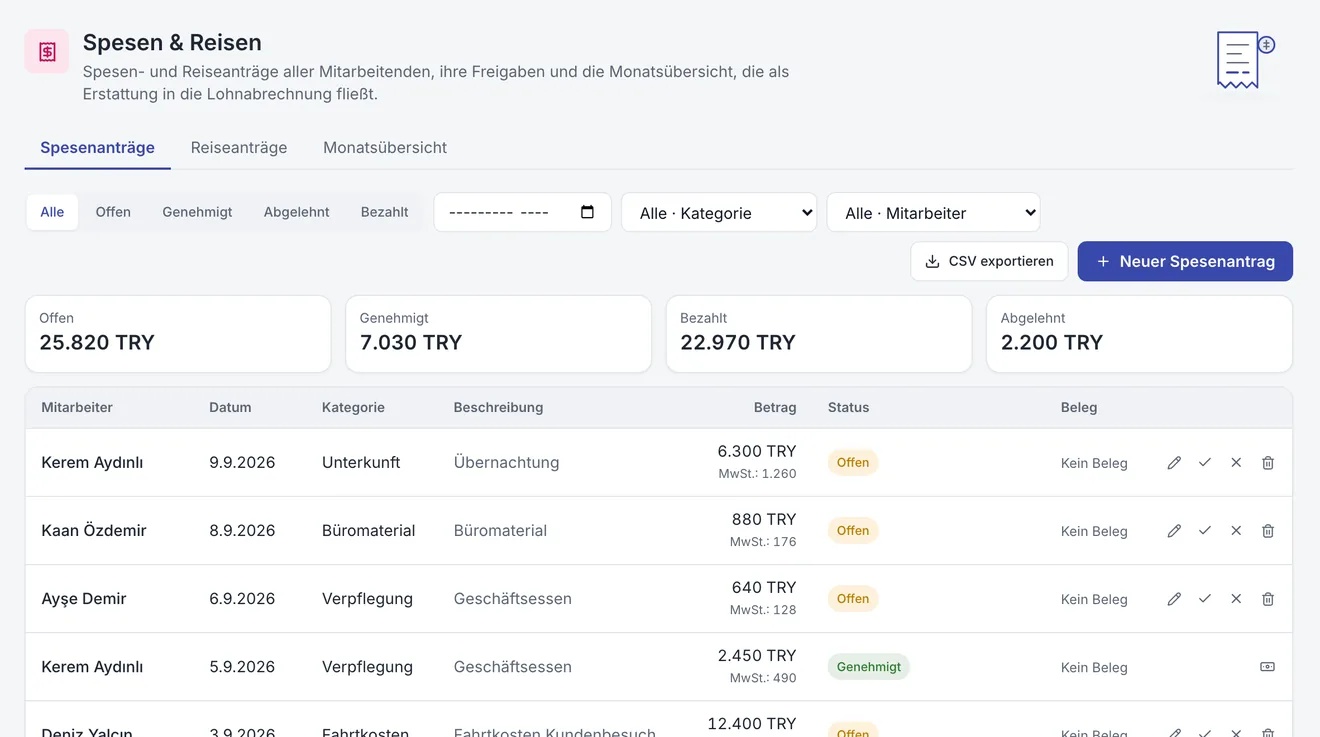Open the Alle · Kategorie dropdown
The width and height of the screenshot is (1320, 737).
(719, 213)
